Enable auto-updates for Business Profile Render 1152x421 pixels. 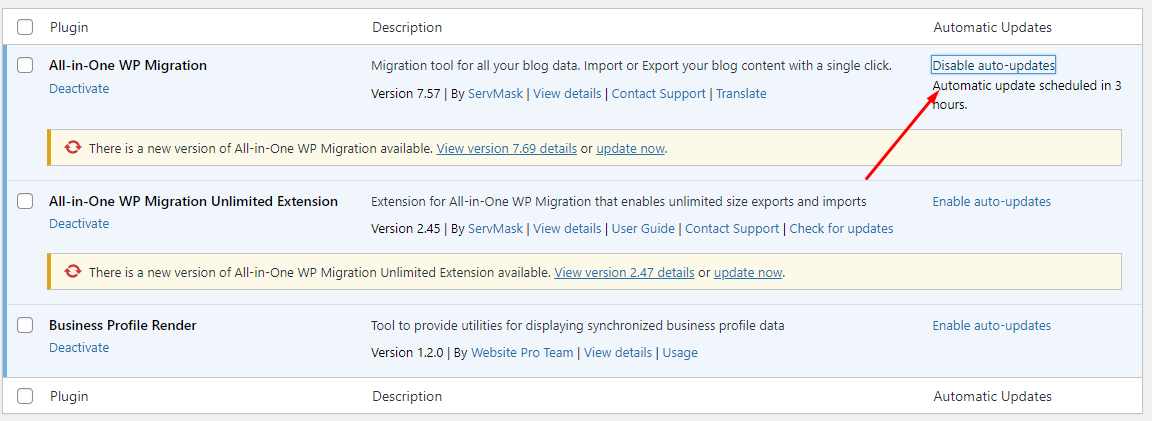(x=991, y=326)
